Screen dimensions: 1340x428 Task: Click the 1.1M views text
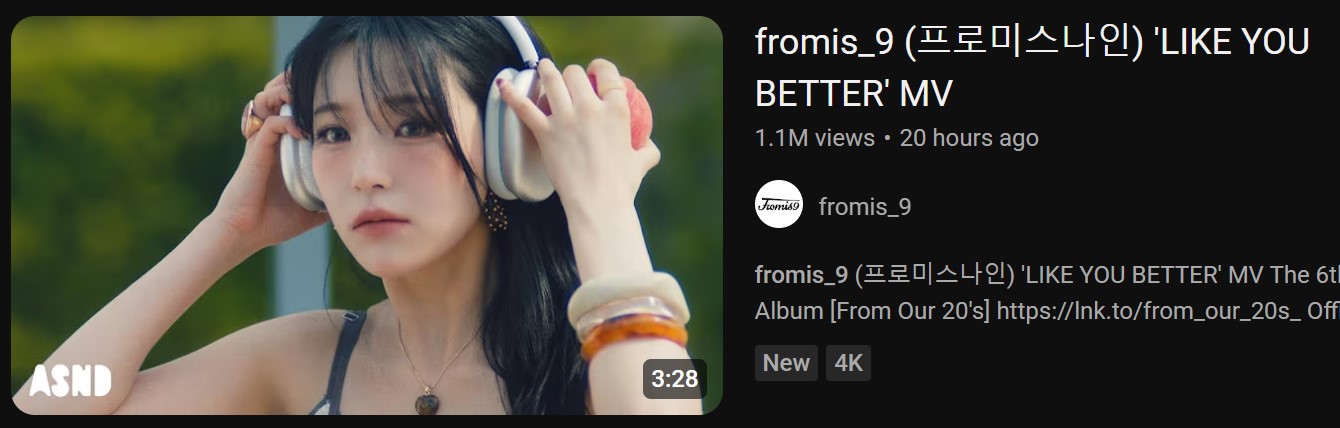tap(815, 138)
